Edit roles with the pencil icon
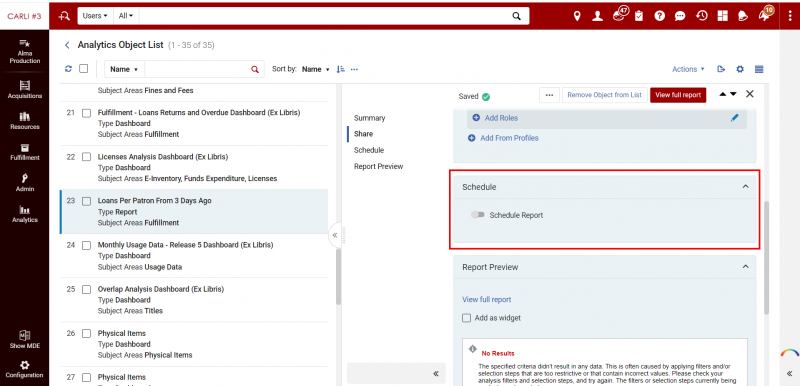800x386 pixels. (x=734, y=118)
